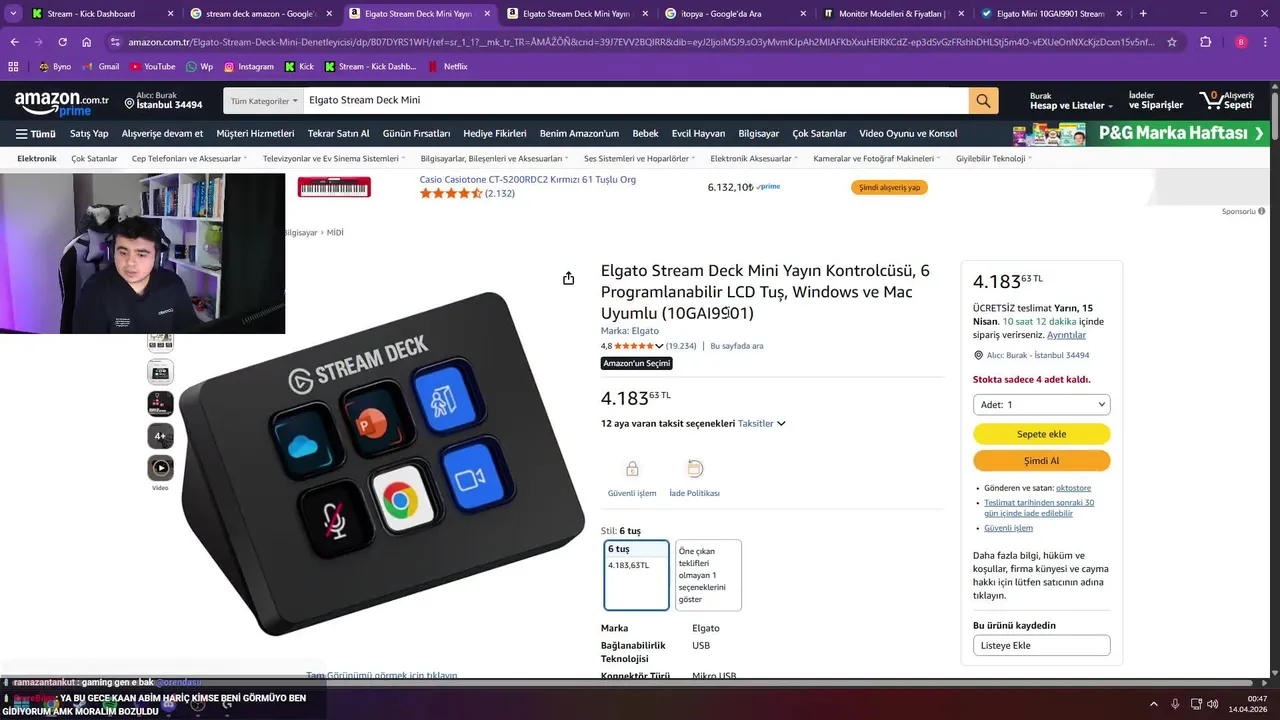
Task: Open the shopping cart icon
Action: (x=1212, y=100)
